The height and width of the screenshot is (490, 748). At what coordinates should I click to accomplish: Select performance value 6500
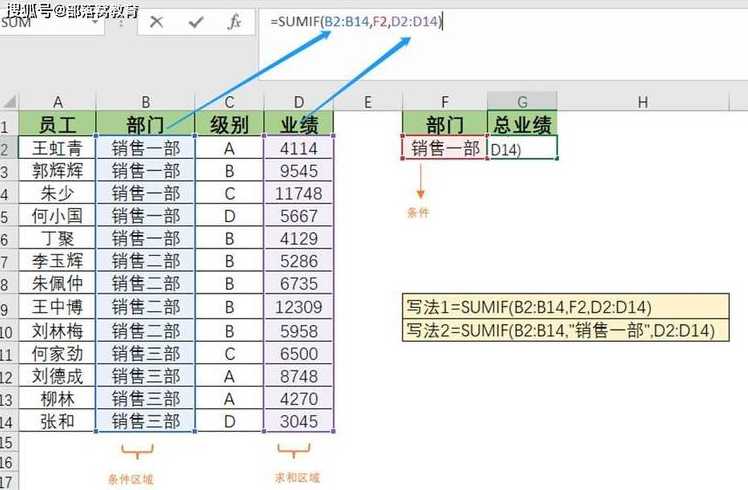tap(299, 353)
